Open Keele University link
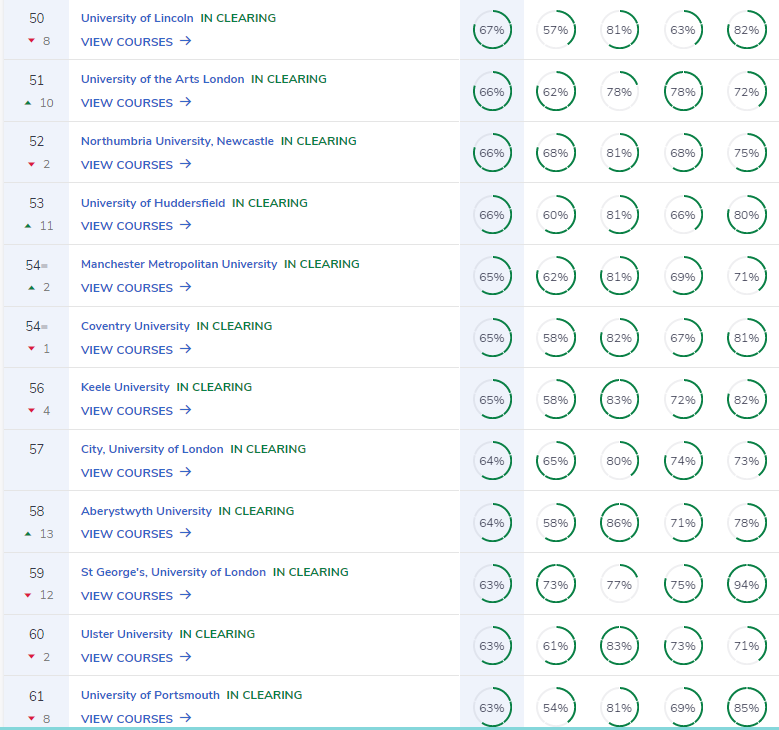Screen dimensions: 779x730 tap(125, 387)
